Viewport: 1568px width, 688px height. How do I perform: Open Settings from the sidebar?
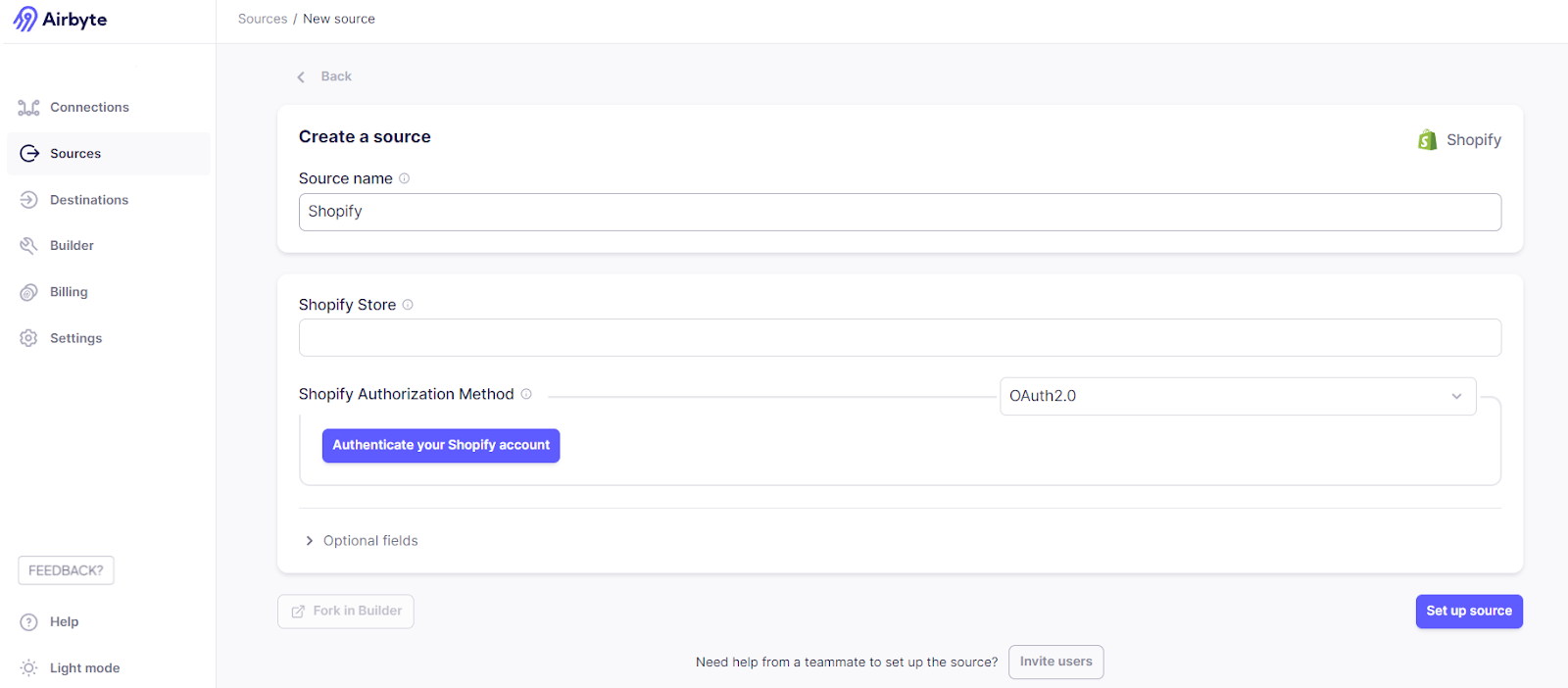click(75, 338)
